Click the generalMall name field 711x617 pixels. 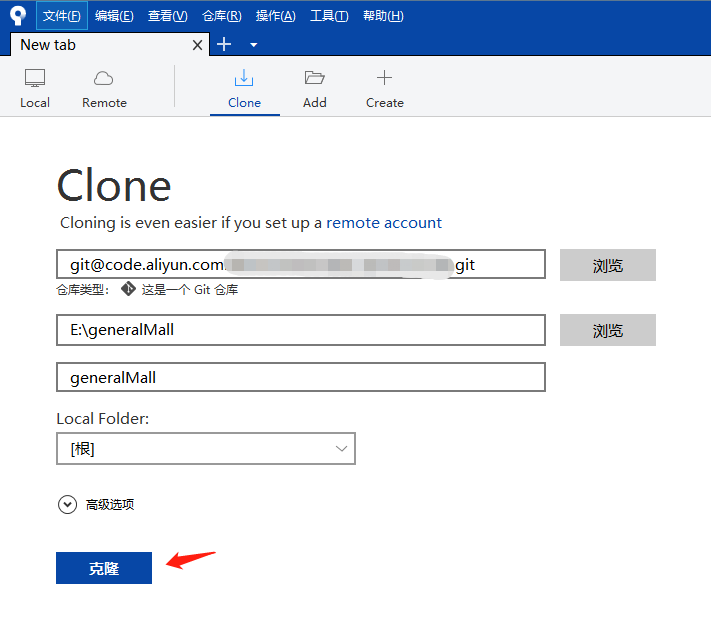[x=301, y=377]
